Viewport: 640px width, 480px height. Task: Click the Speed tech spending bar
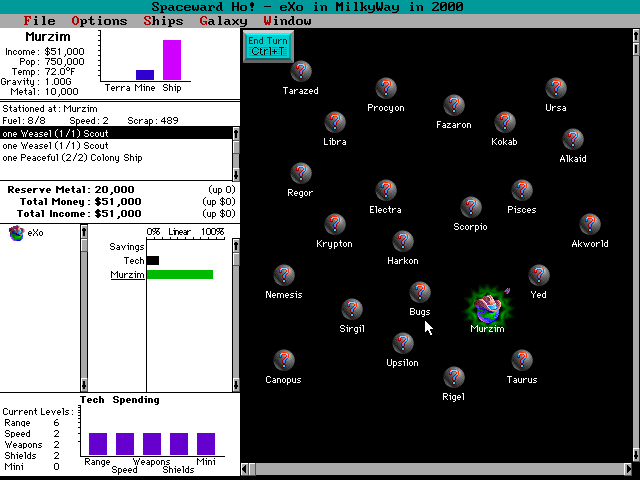(x=125, y=444)
